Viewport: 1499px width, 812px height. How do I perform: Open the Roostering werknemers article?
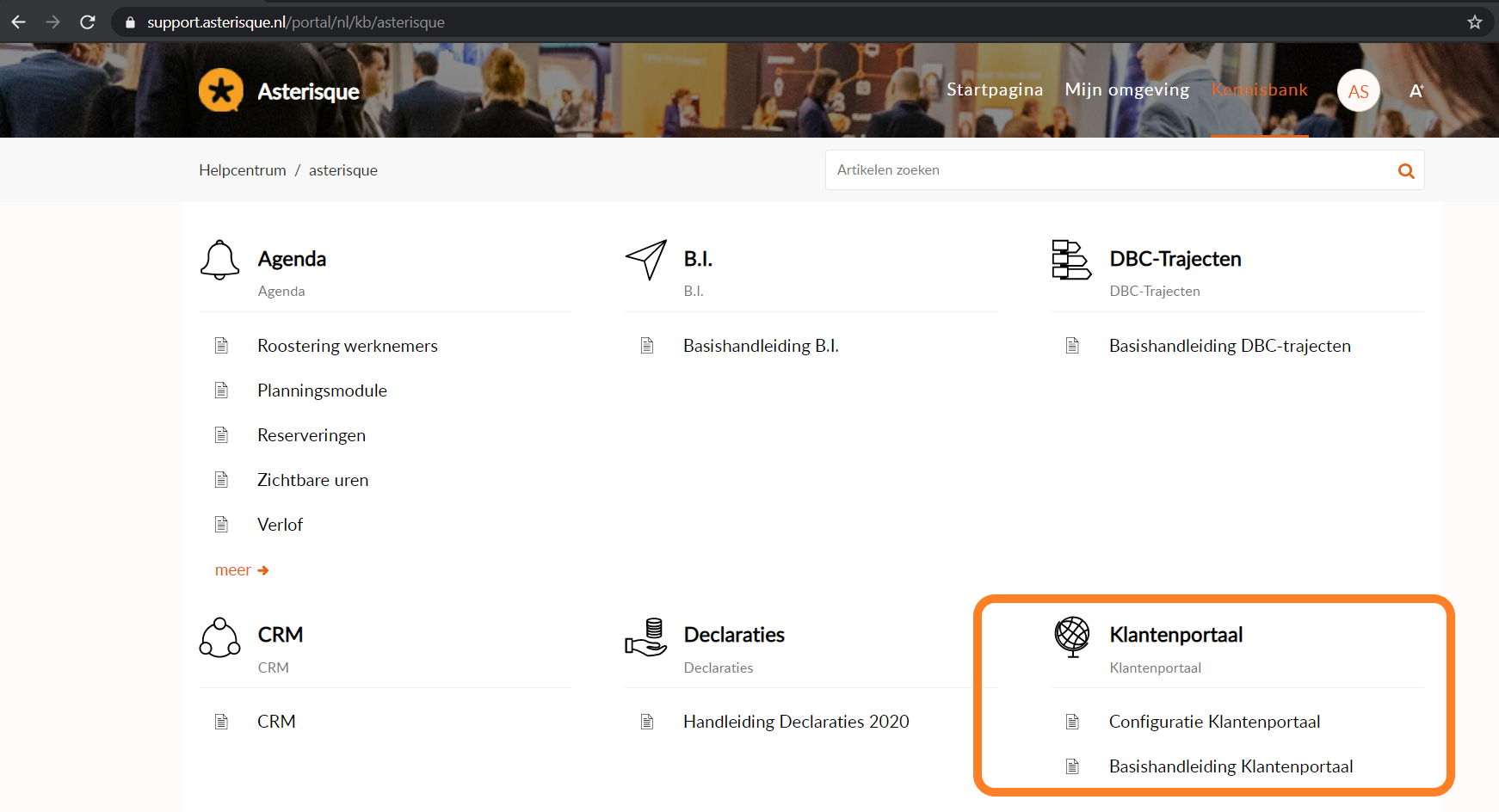pos(347,346)
